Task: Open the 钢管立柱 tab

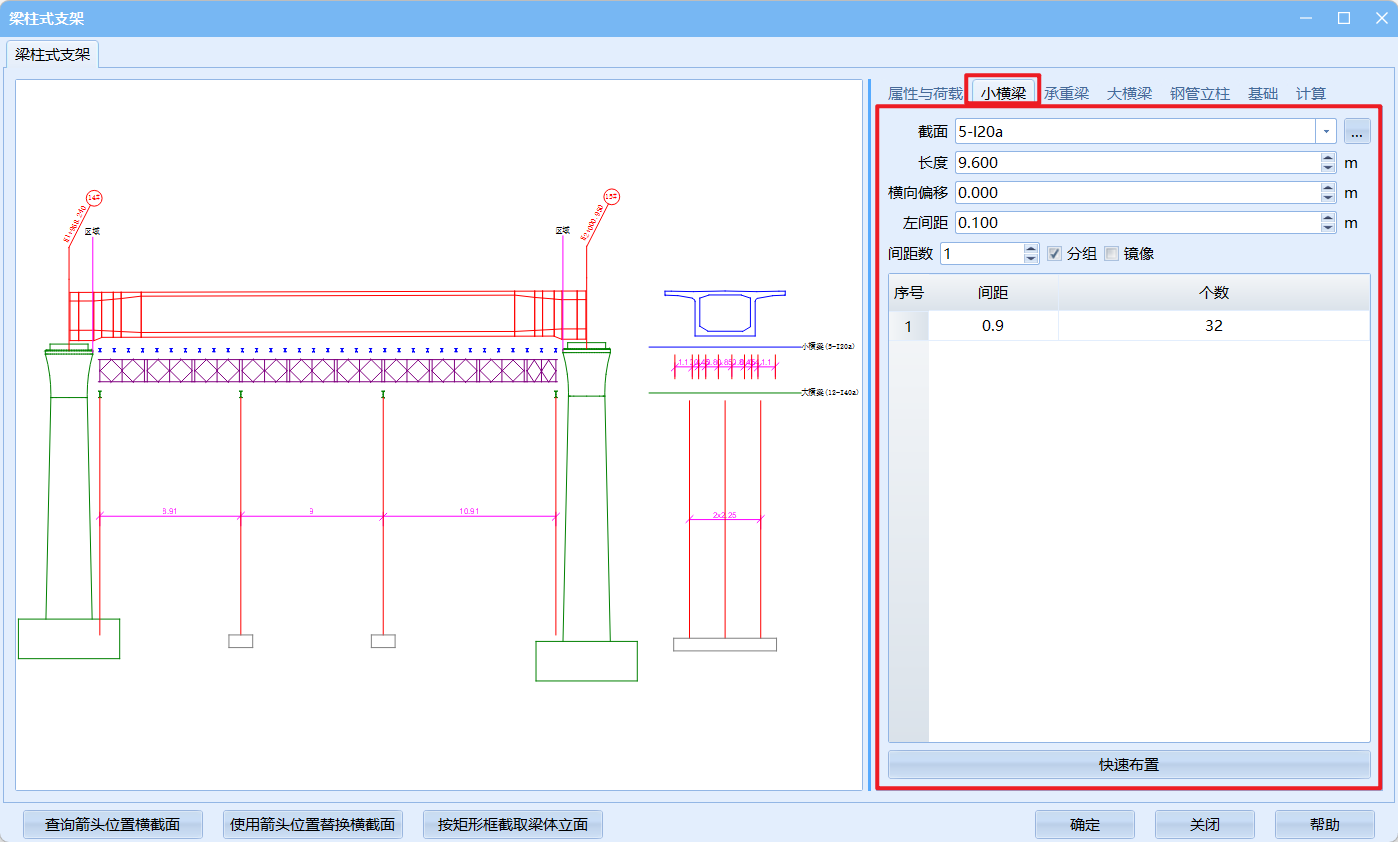Action: tap(1199, 94)
